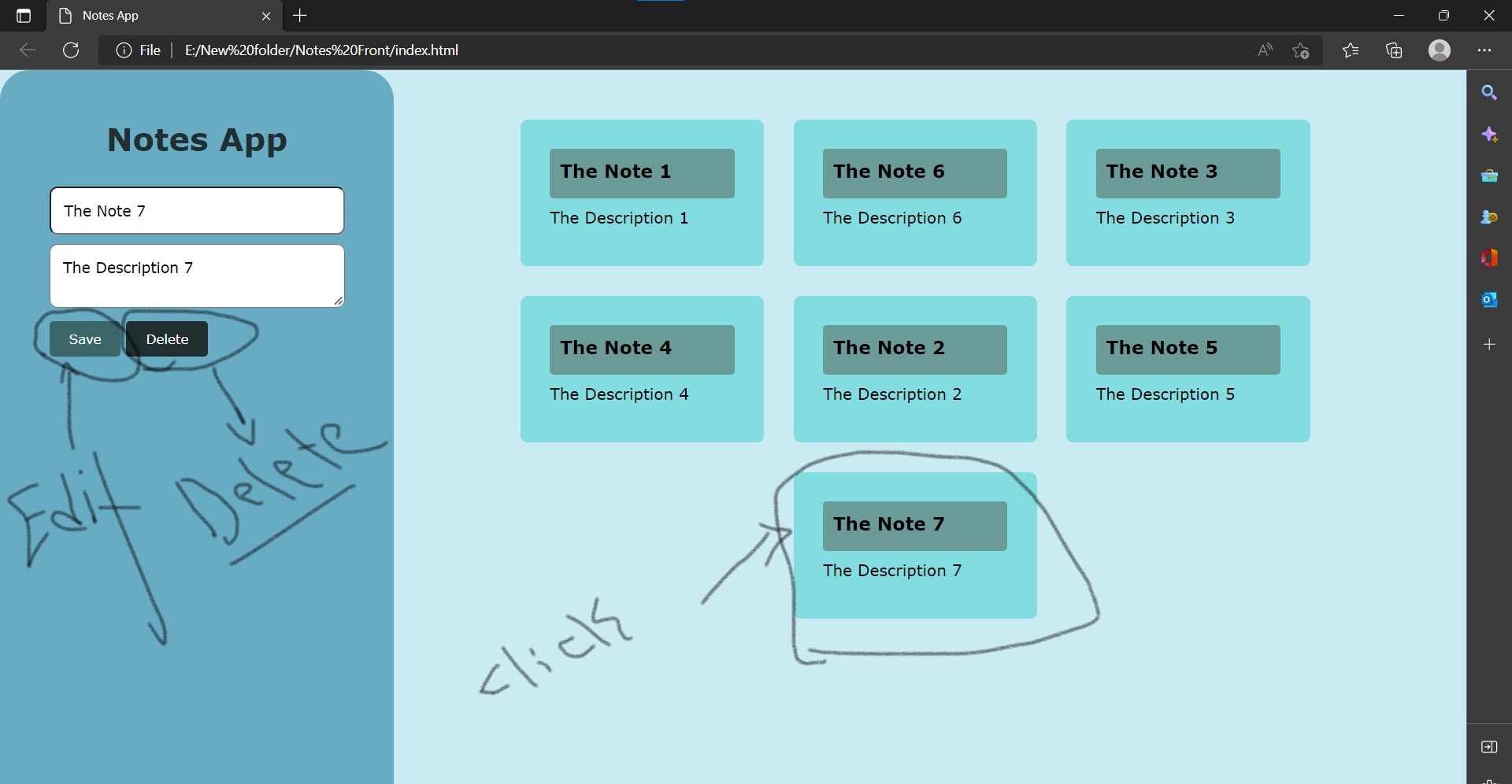
Task: Open the Note 2 card
Action: tap(915, 369)
